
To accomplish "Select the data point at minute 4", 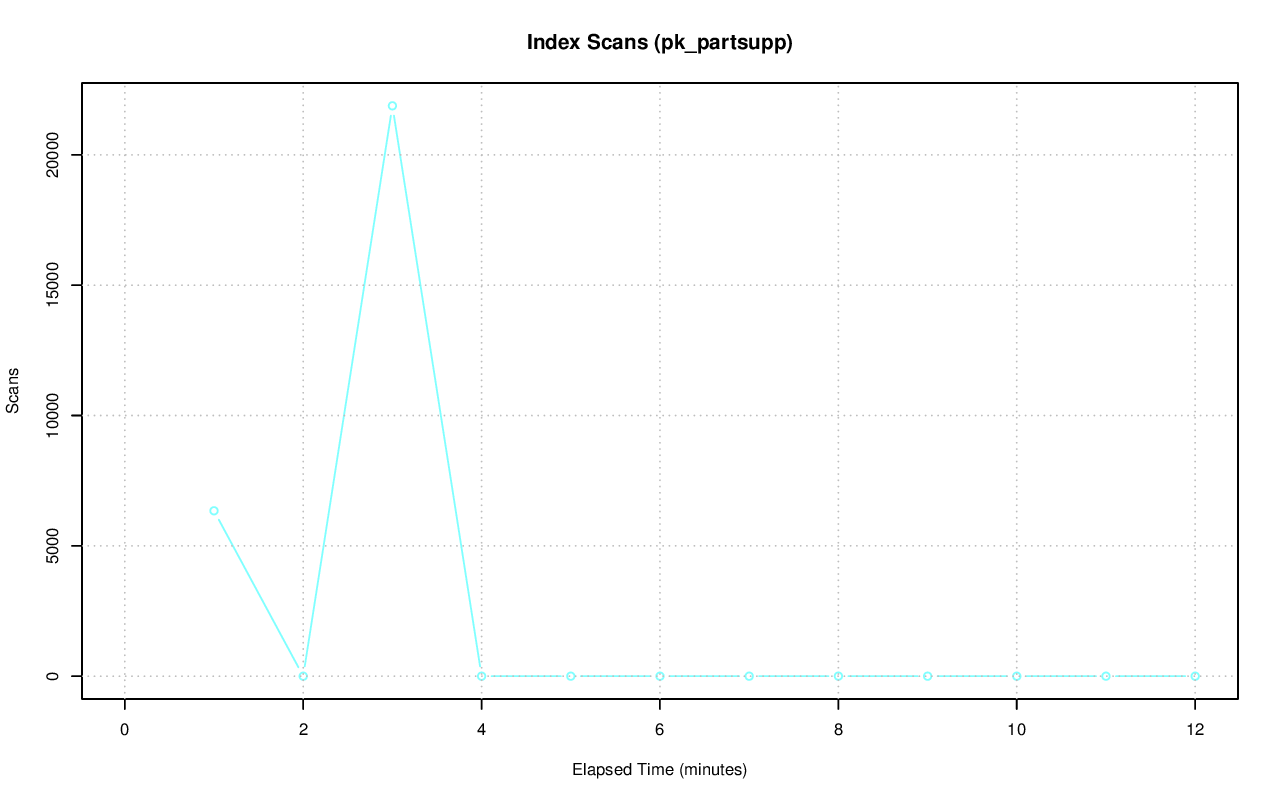I will tap(481, 676).
